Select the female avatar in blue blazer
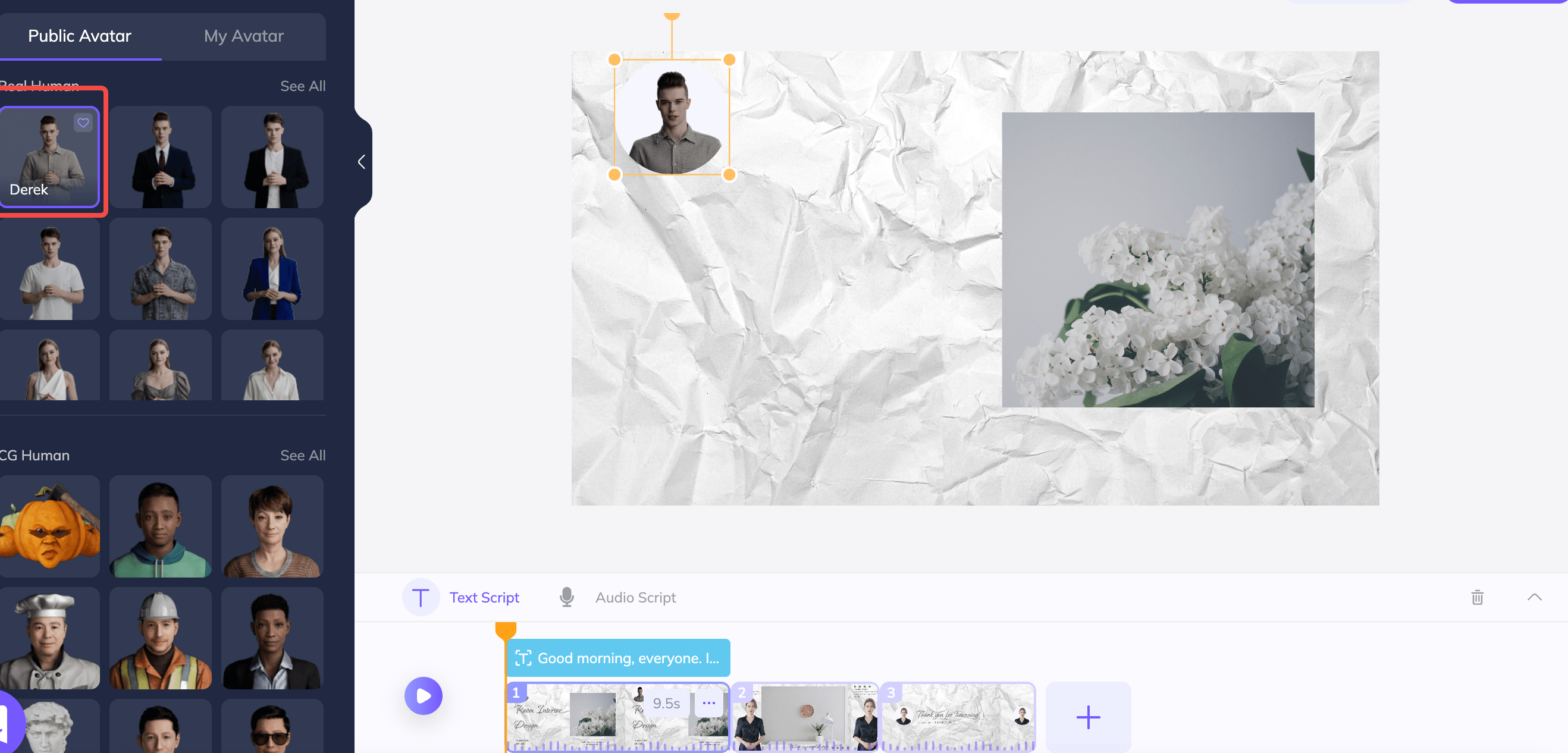Screen dimensions: 1568x753 [272, 269]
